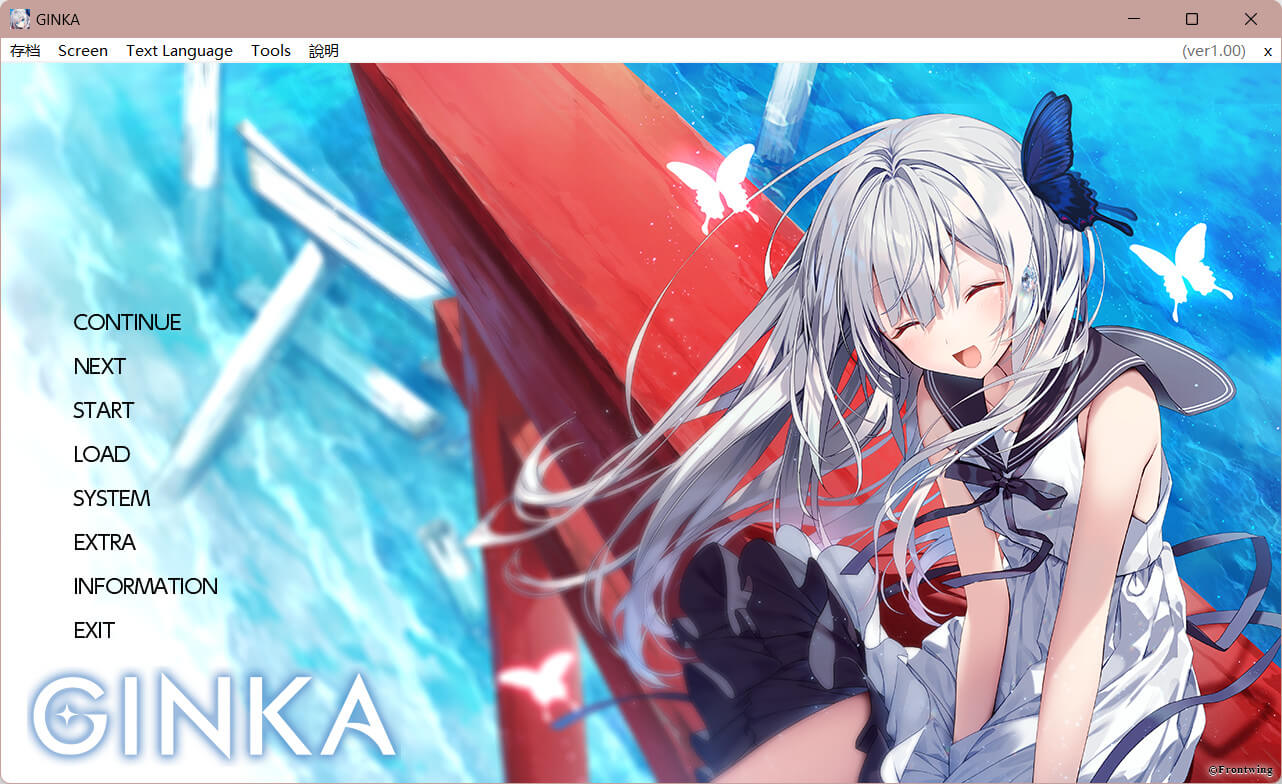This screenshot has width=1282, height=784.
Task: Open the SYSTEM settings option
Action: pyautogui.click(x=112, y=498)
